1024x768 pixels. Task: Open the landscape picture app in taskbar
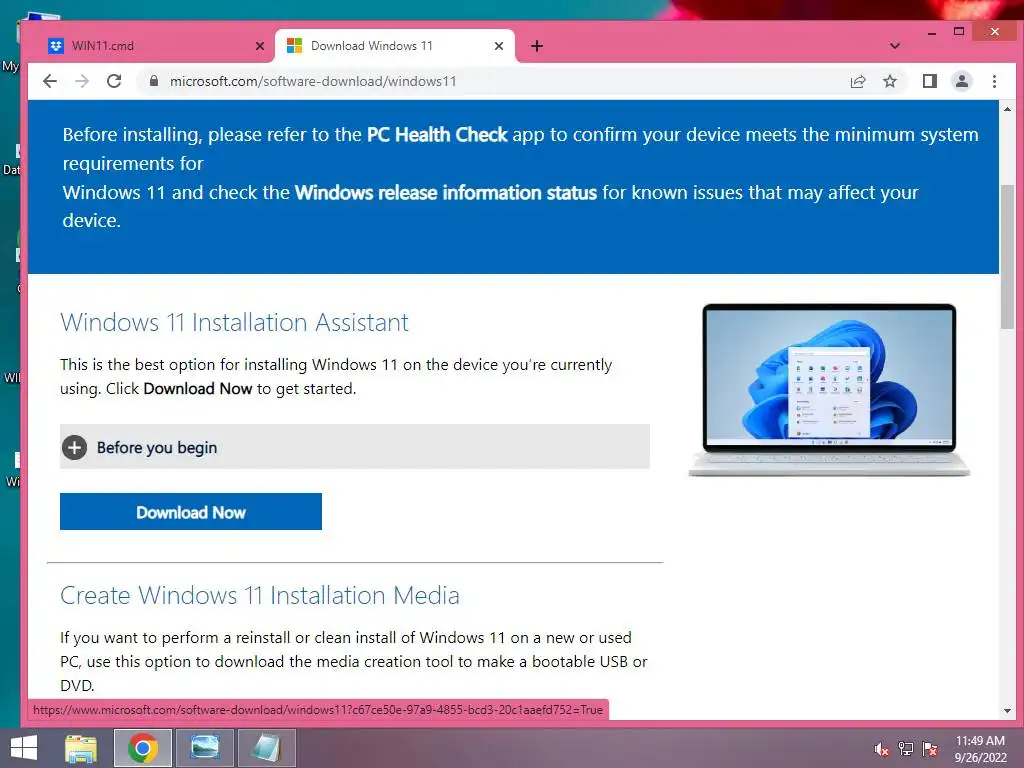[x=204, y=748]
